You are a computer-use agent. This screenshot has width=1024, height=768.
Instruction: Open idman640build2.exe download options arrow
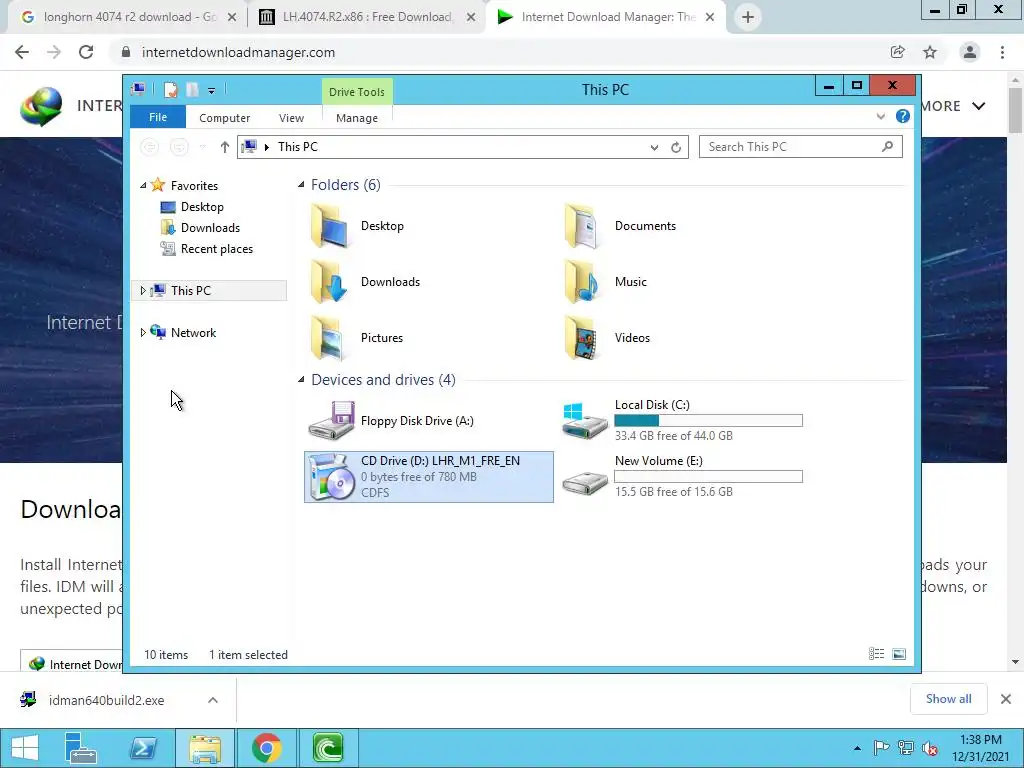click(x=213, y=700)
